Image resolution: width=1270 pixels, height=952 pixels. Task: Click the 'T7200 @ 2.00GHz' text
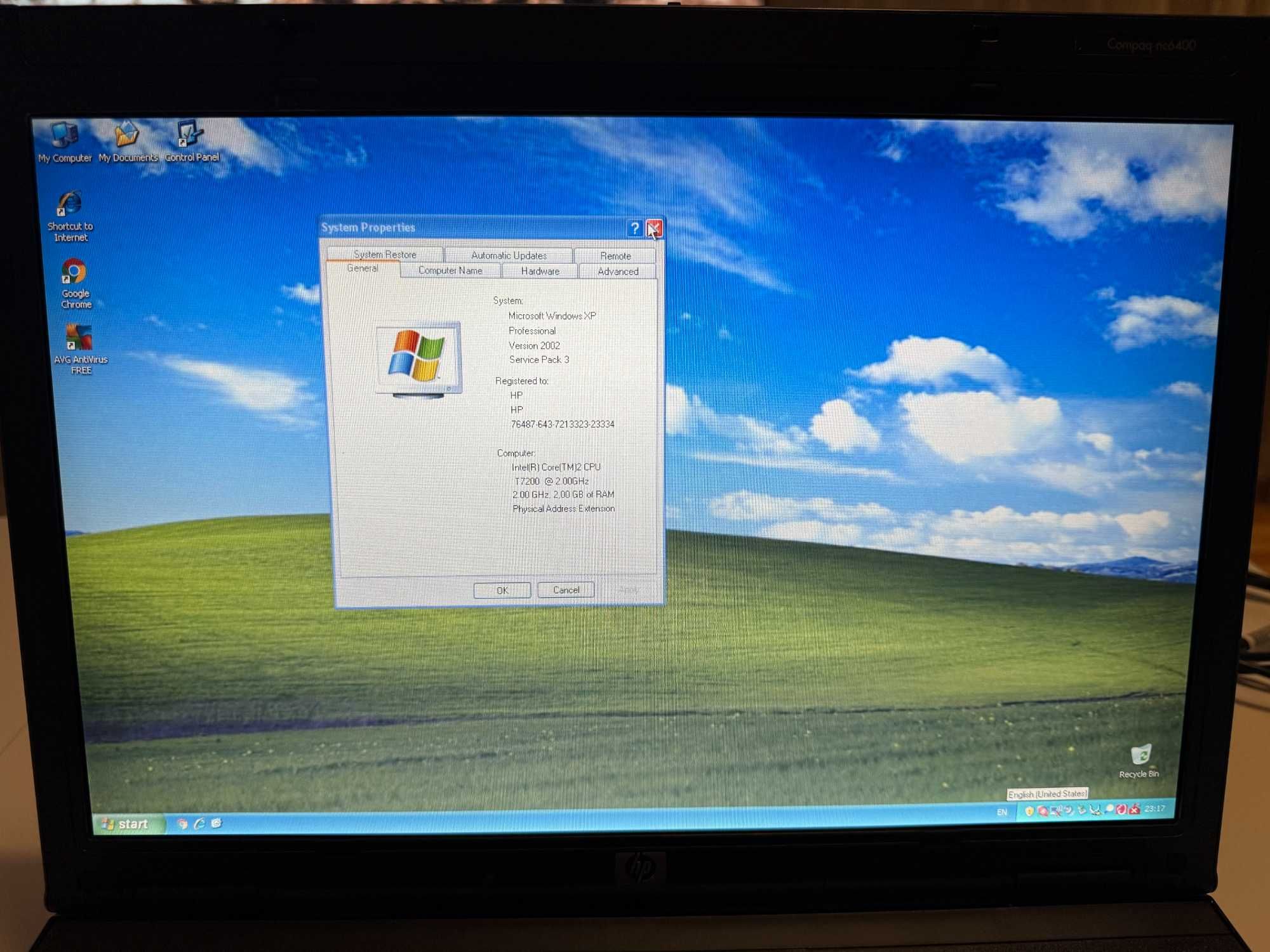click(x=551, y=481)
